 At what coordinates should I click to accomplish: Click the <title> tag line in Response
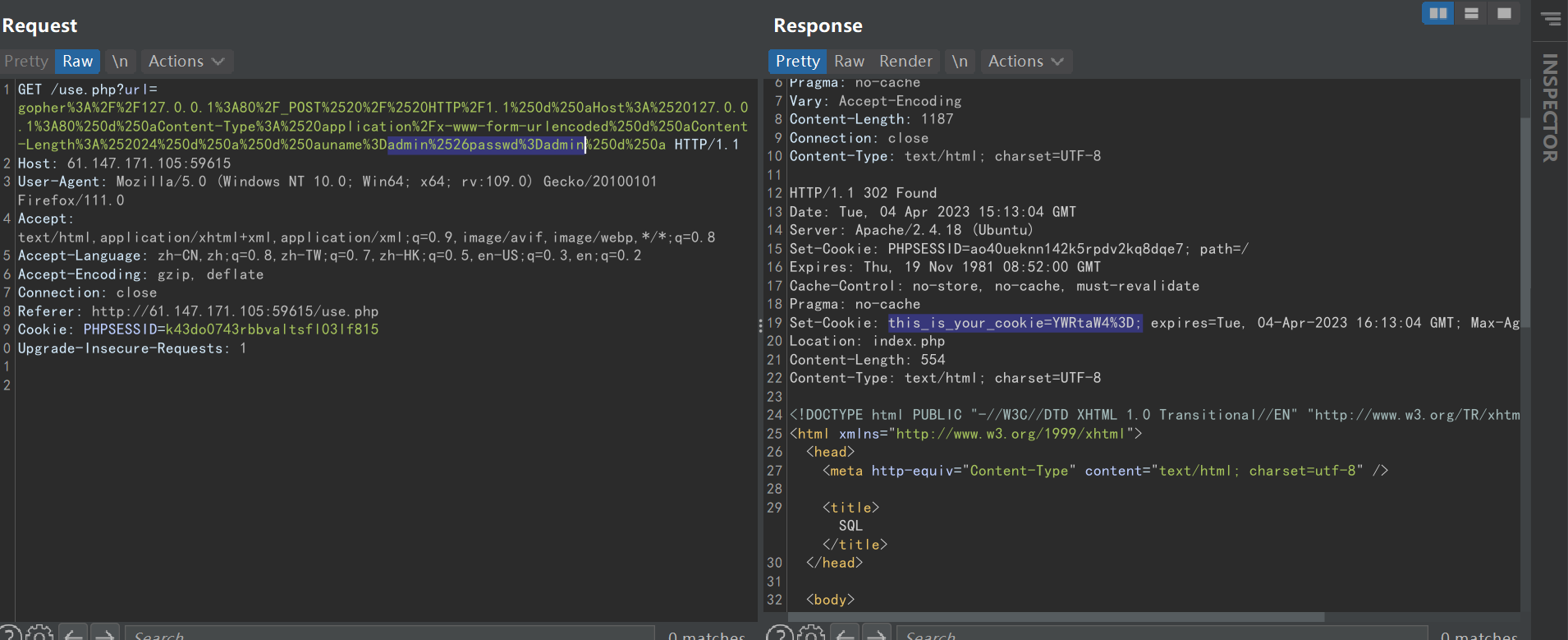(x=850, y=508)
